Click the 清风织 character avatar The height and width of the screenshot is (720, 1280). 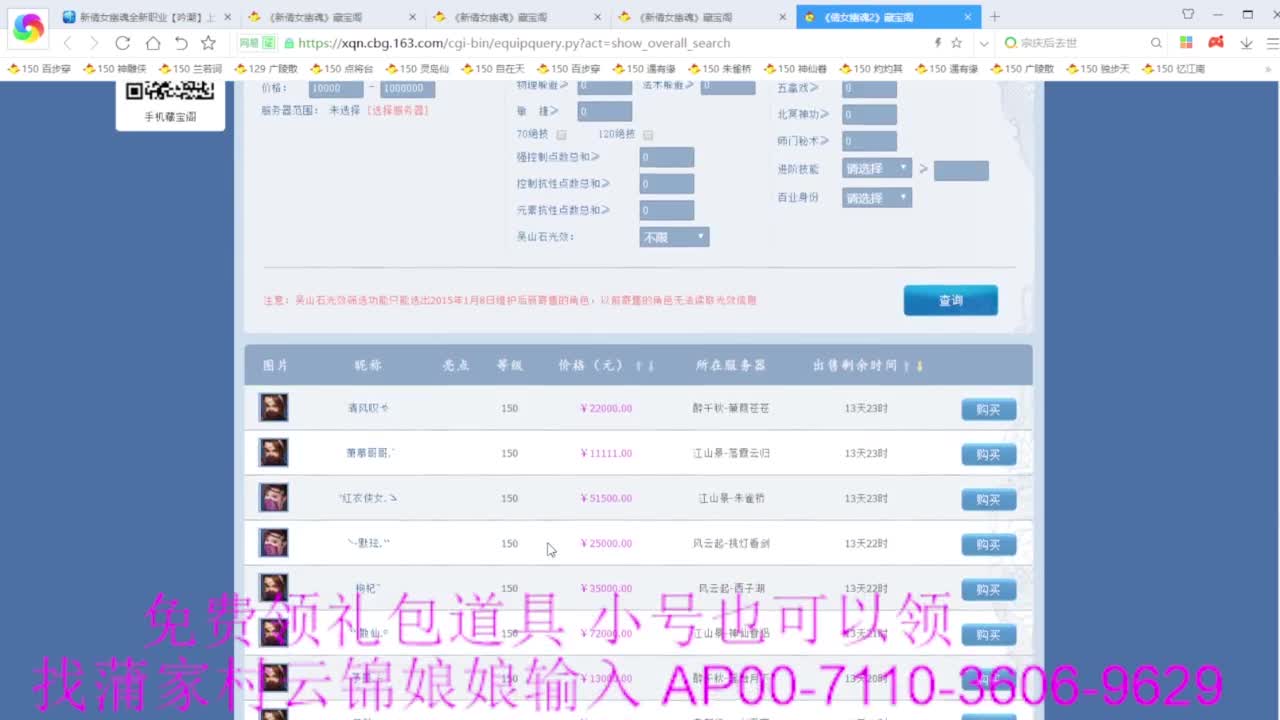coord(274,407)
